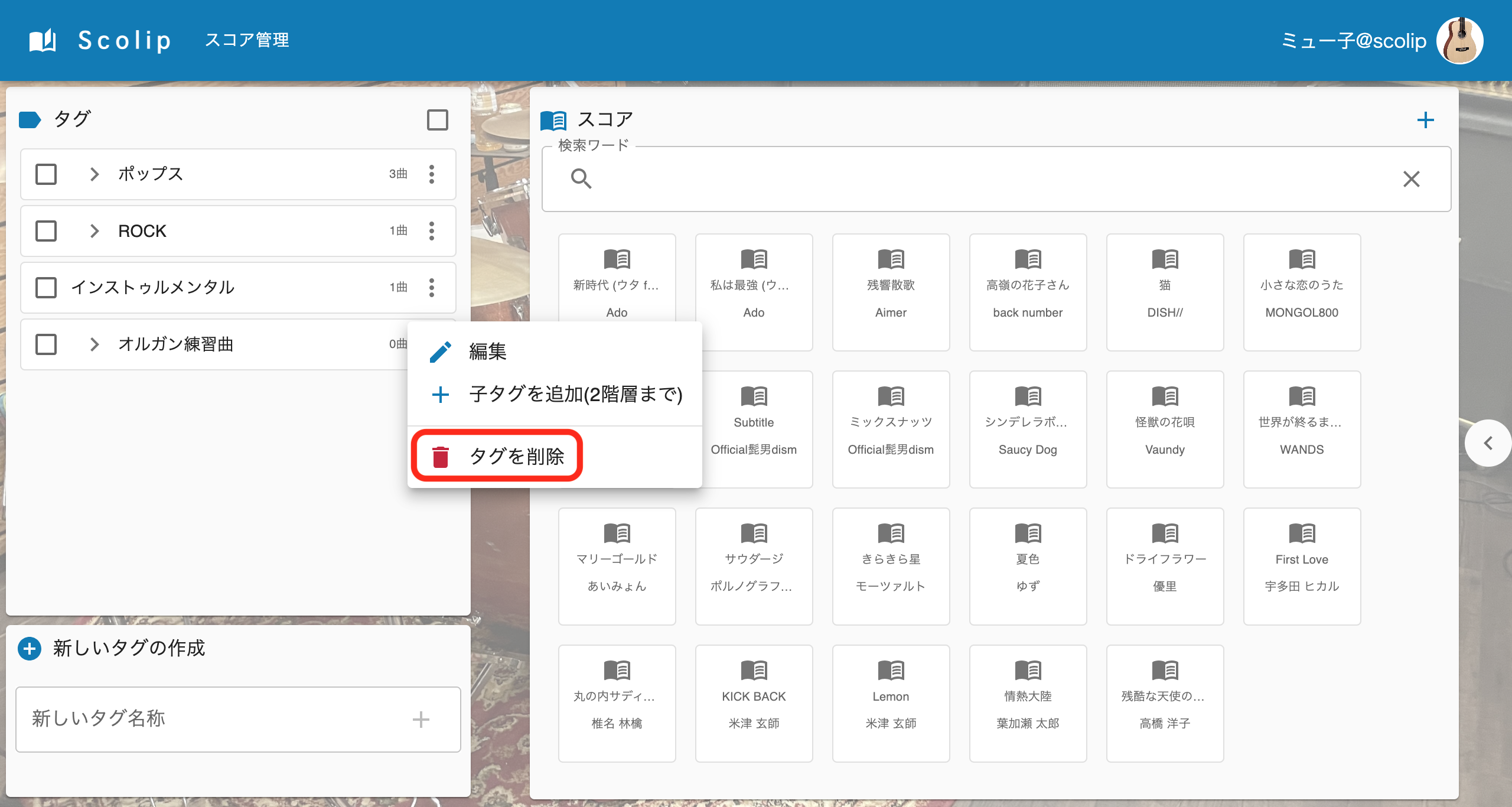1512x807 pixels.
Task: Open the KICK BACK 米津玄師 score
Action: click(754, 703)
